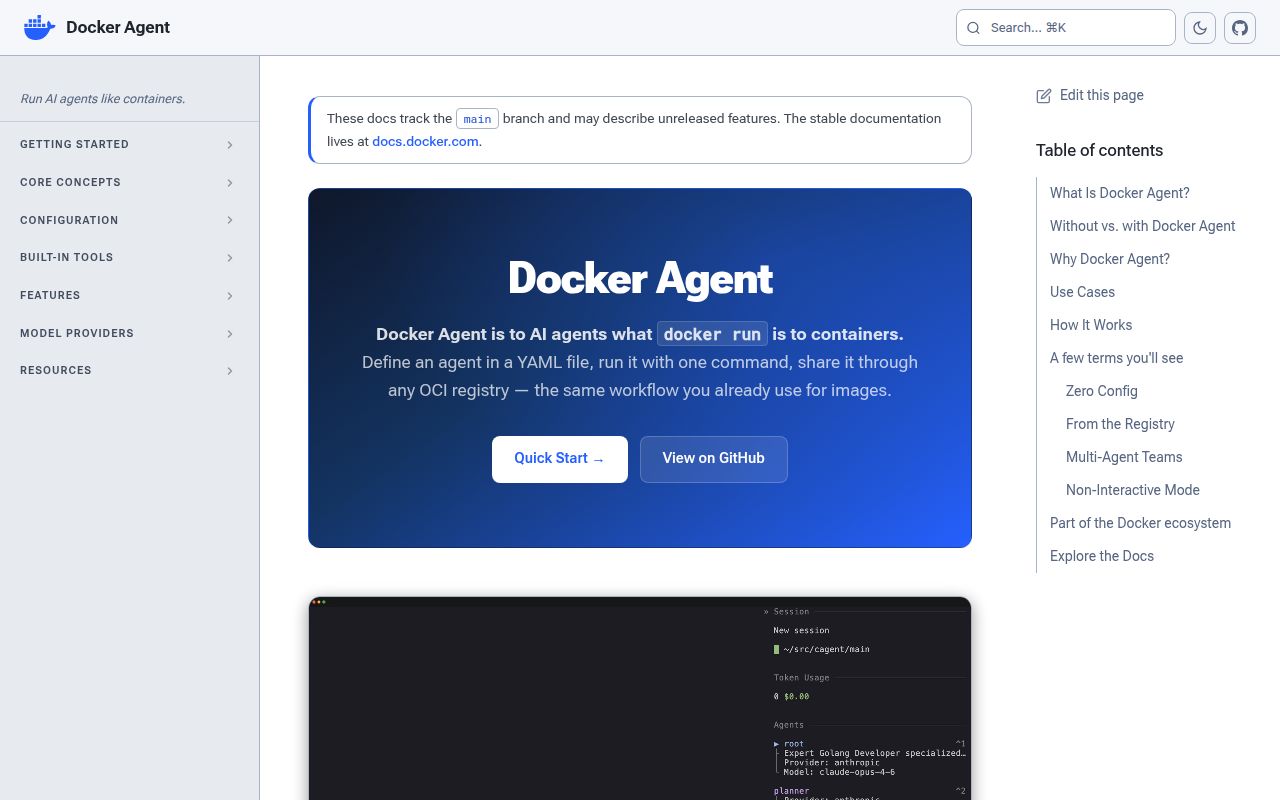Expand the Built-in Tools chevron
The height and width of the screenshot is (800, 1280).
coord(230,258)
